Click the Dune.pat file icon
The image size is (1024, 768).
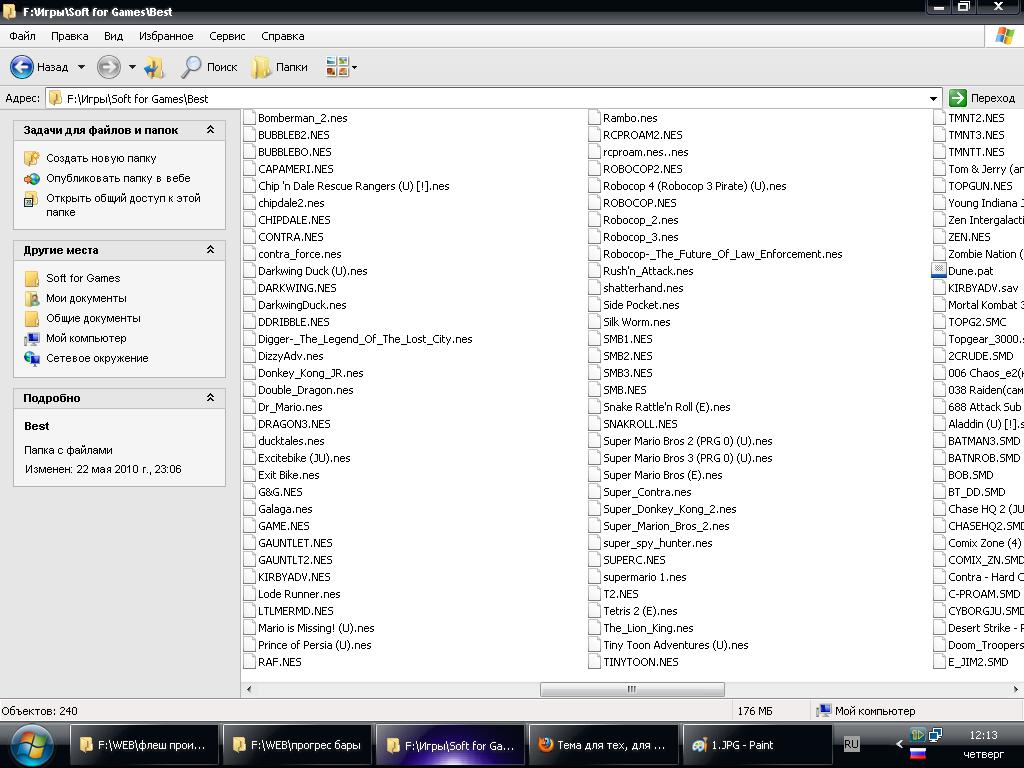[938, 270]
